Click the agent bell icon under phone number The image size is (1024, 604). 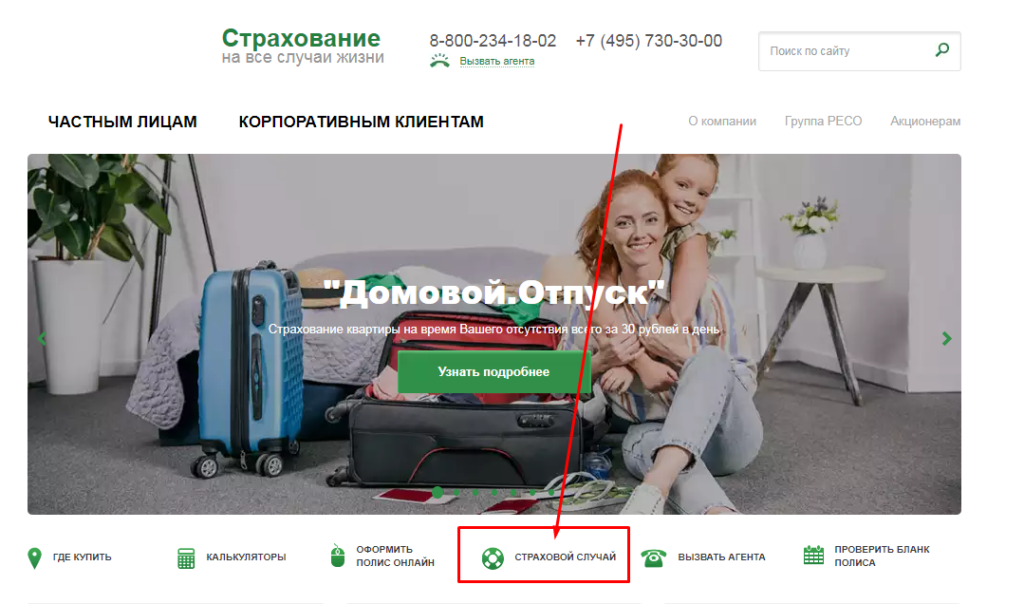(x=440, y=61)
